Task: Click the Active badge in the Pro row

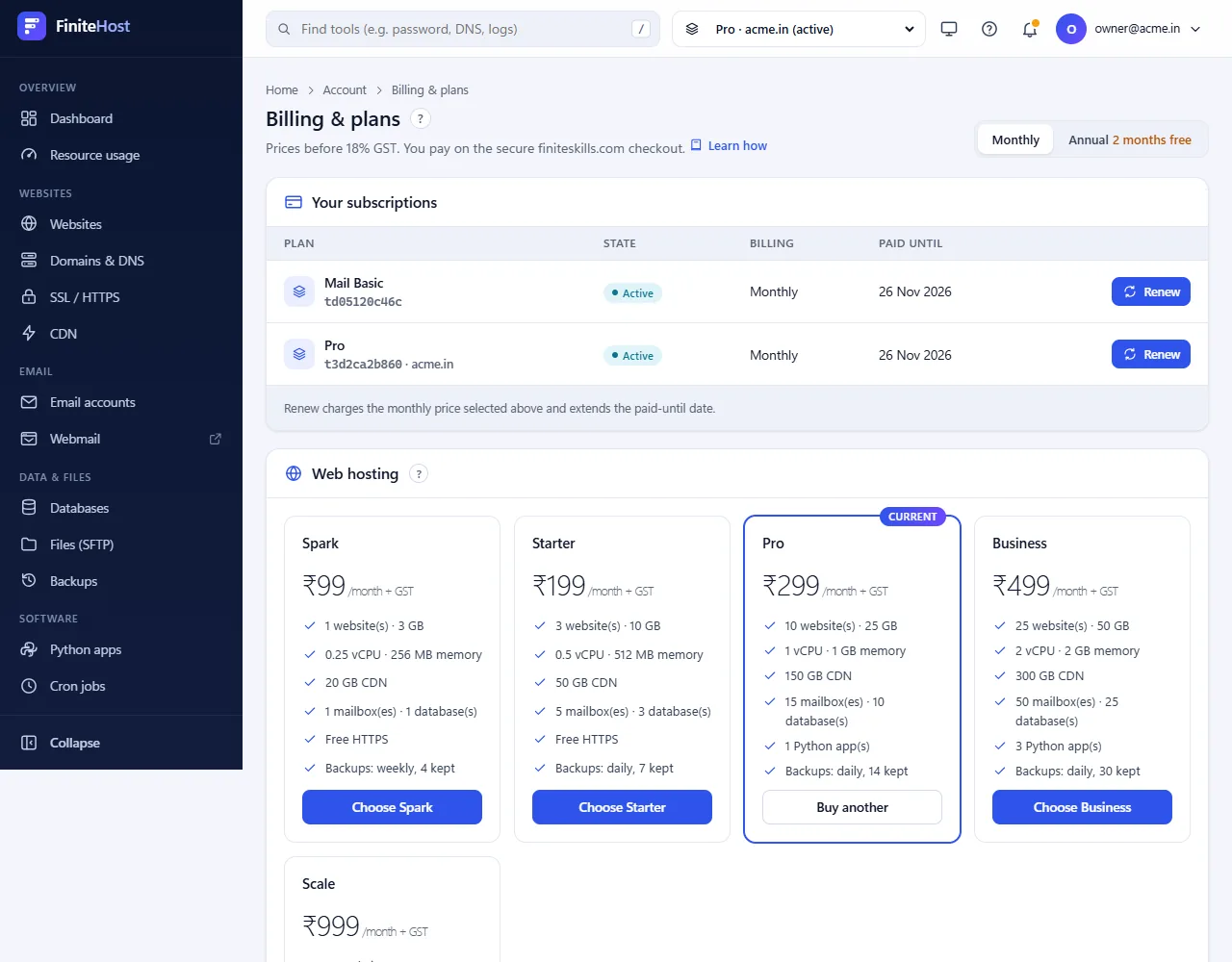Action: point(632,356)
